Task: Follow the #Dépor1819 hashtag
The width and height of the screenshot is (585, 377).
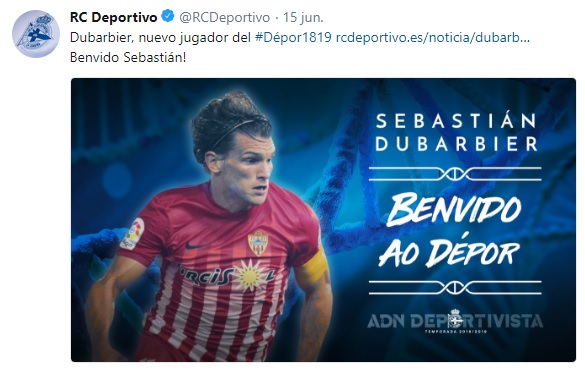Action: [x=293, y=37]
